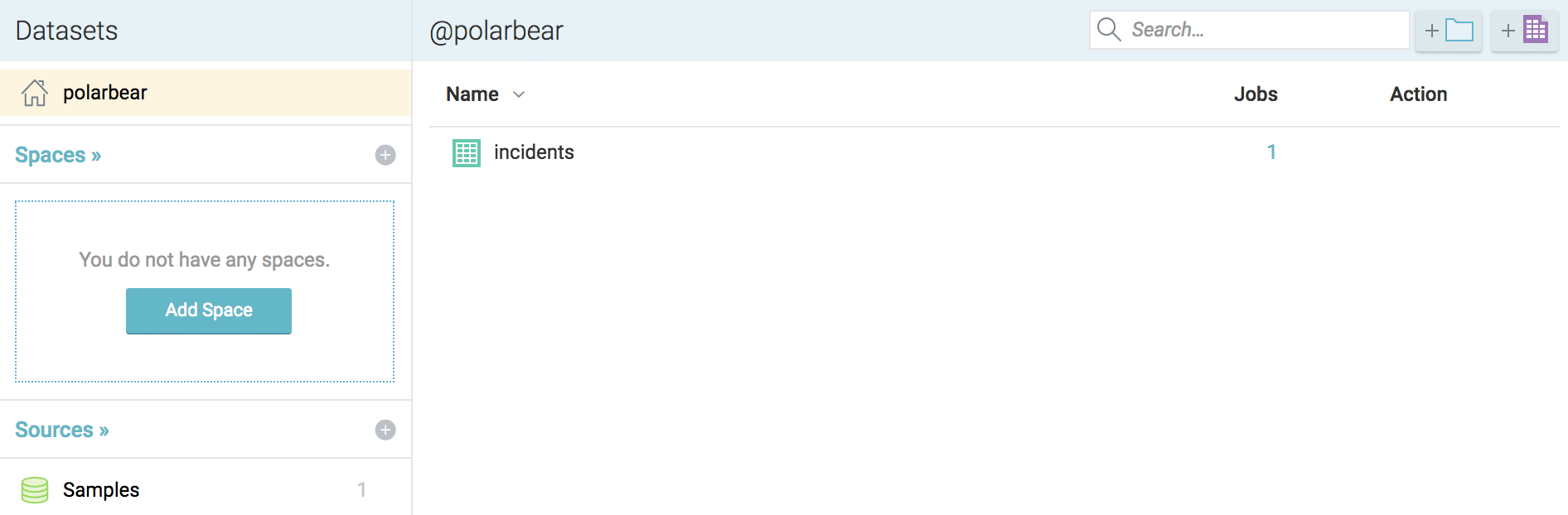
Task: Click the Add Space button
Action: click(209, 310)
